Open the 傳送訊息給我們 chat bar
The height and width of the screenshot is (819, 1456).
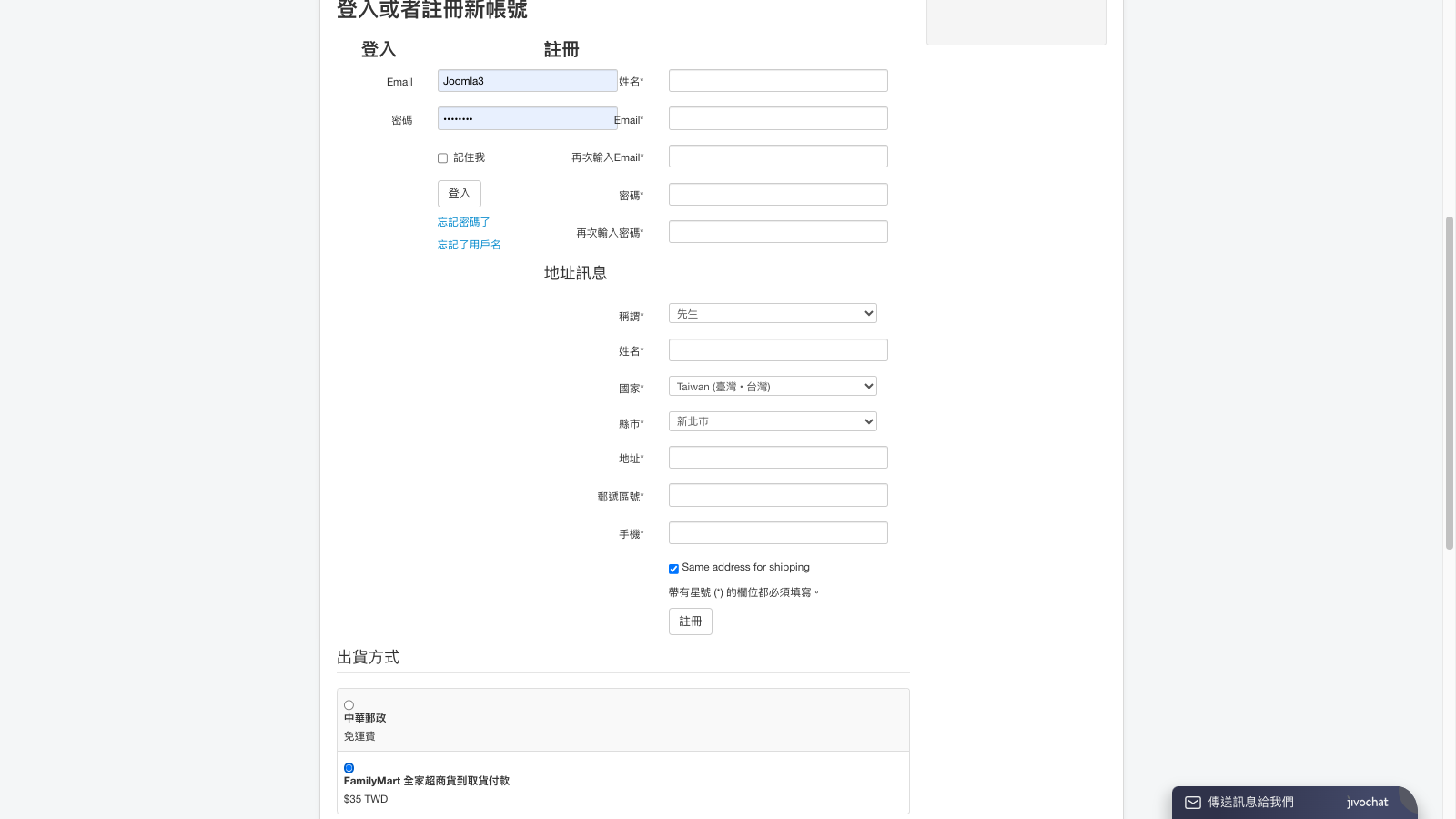[x=1294, y=803]
